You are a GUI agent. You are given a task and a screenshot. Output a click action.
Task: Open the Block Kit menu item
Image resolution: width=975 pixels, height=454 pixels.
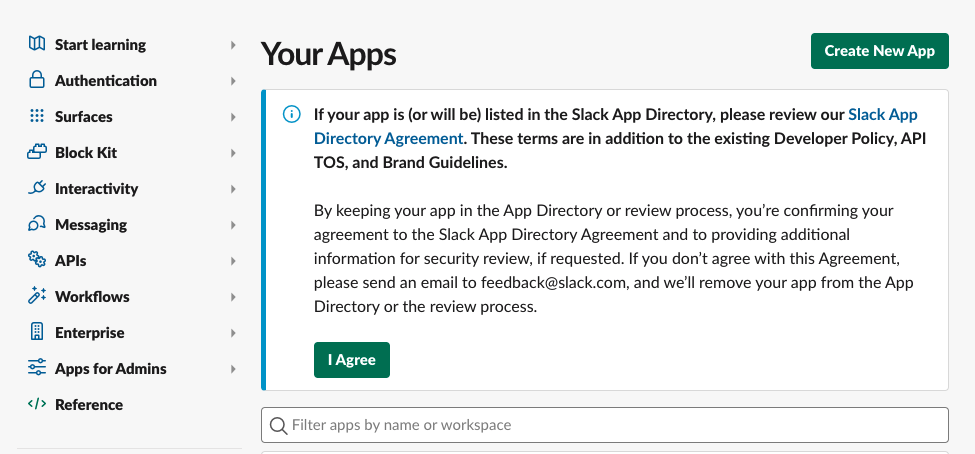pos(86,153)
